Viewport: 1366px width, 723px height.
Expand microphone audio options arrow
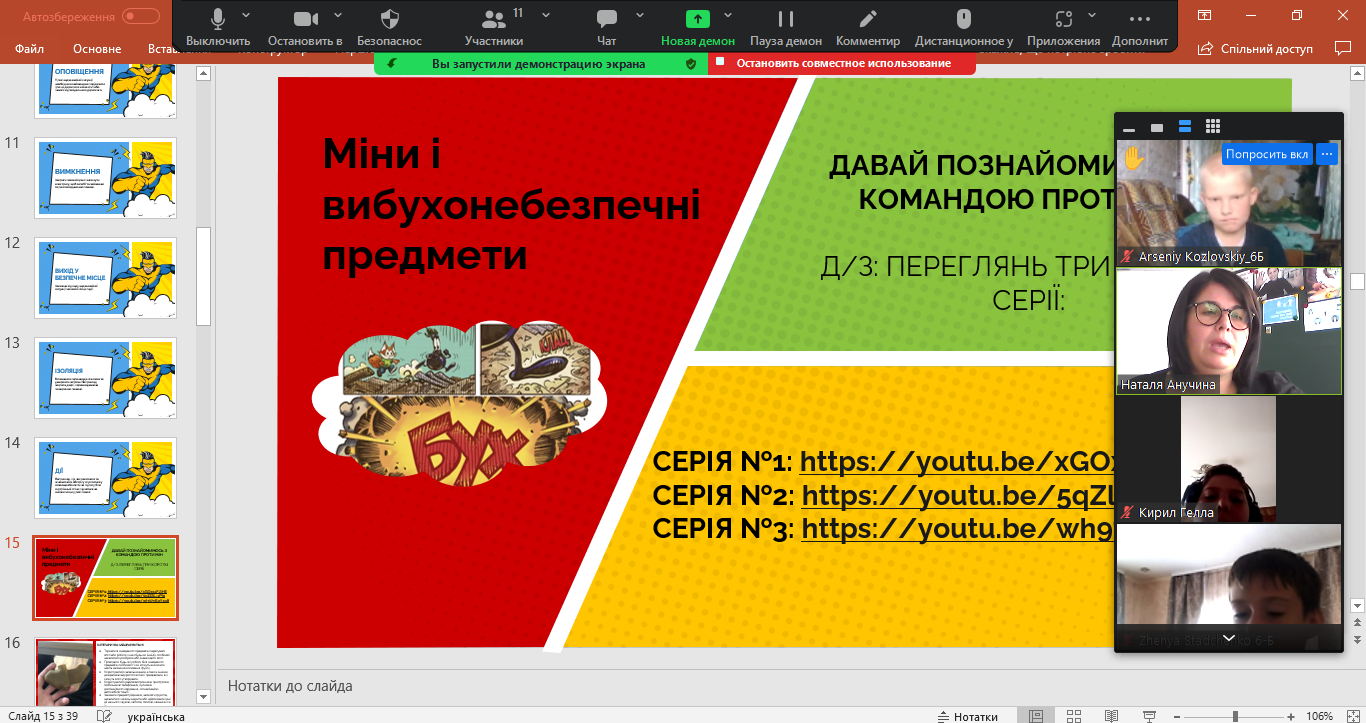click(x=247, y=16)
